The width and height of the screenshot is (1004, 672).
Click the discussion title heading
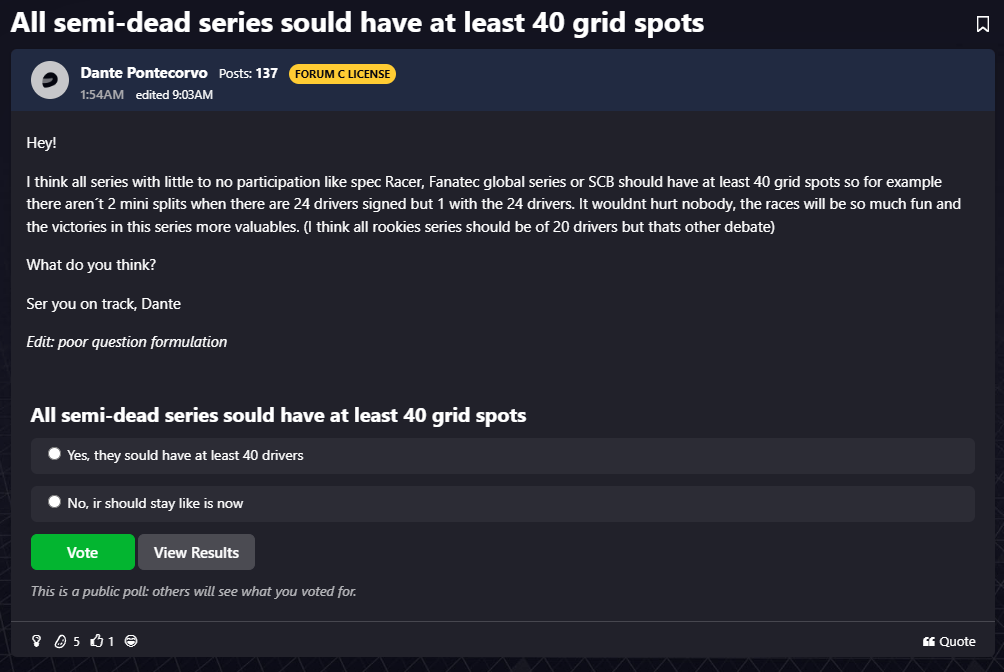357,23
